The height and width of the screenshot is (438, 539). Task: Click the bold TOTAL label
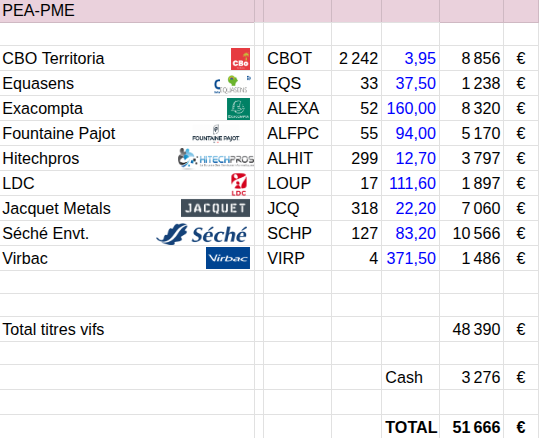[x=411, y=427]
